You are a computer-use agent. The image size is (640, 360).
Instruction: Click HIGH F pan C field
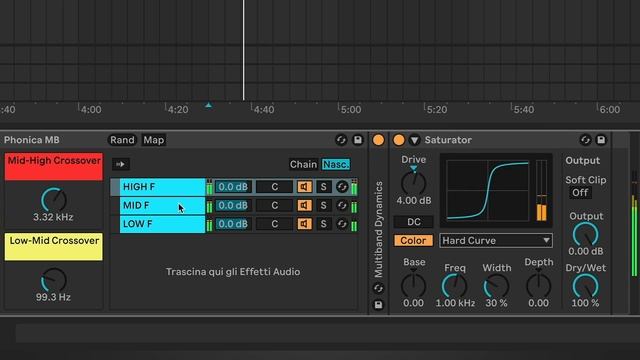275,187
